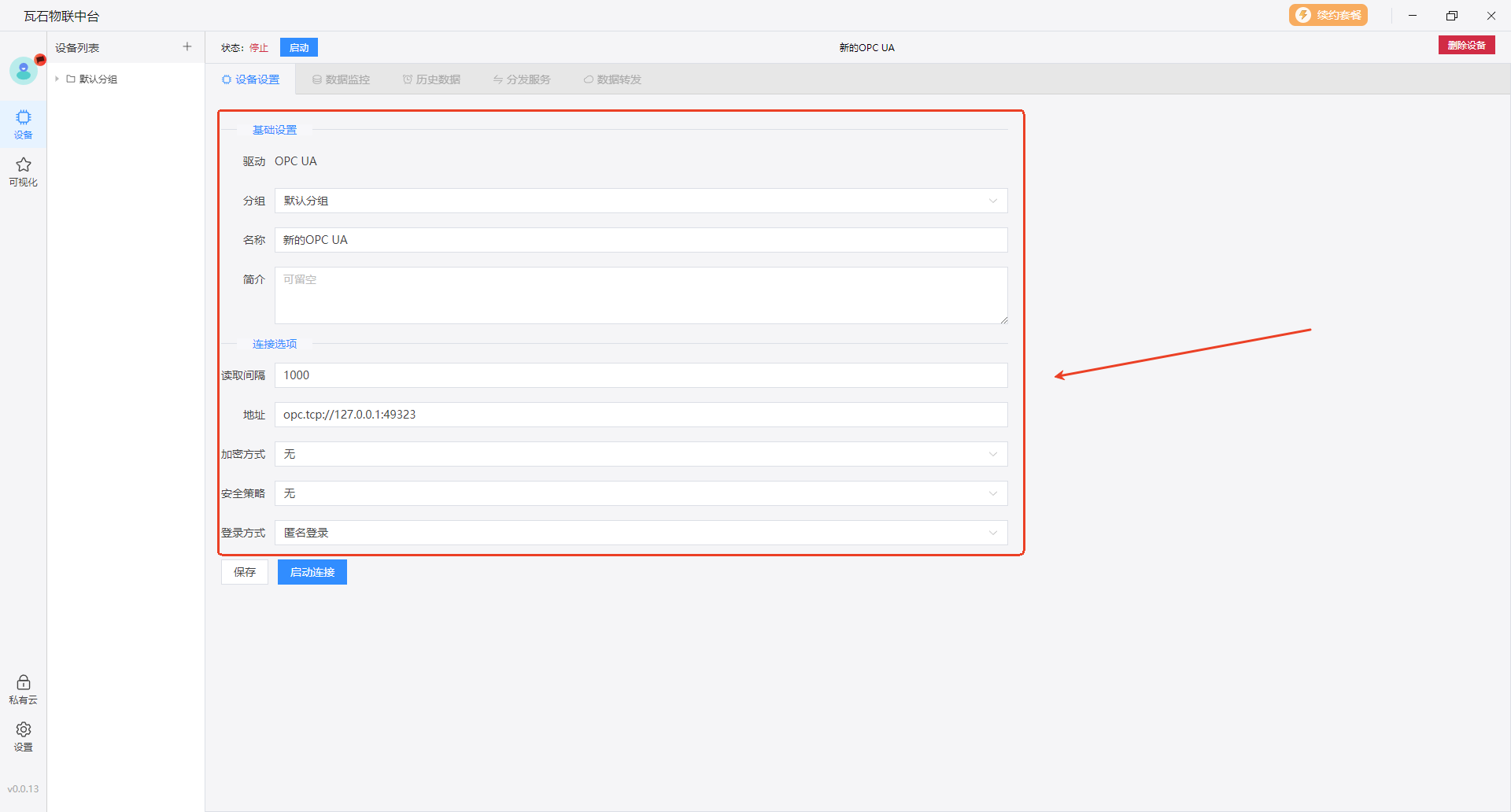Screen dimensions: 1511x812
Task: Switch to the 数据监控 tab
Action: pyautogui.click(x=341, y=79)
